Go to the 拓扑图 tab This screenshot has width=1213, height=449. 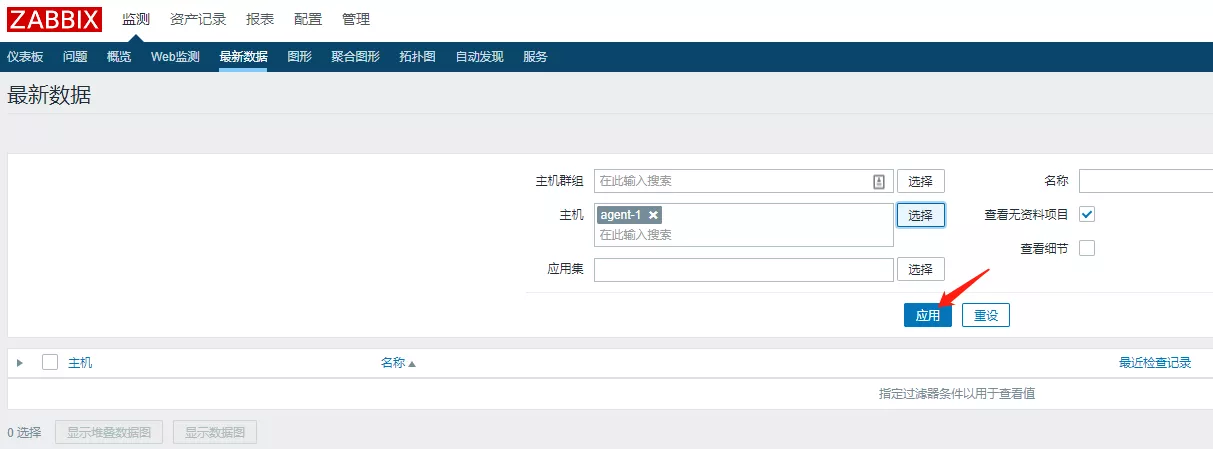417,57
